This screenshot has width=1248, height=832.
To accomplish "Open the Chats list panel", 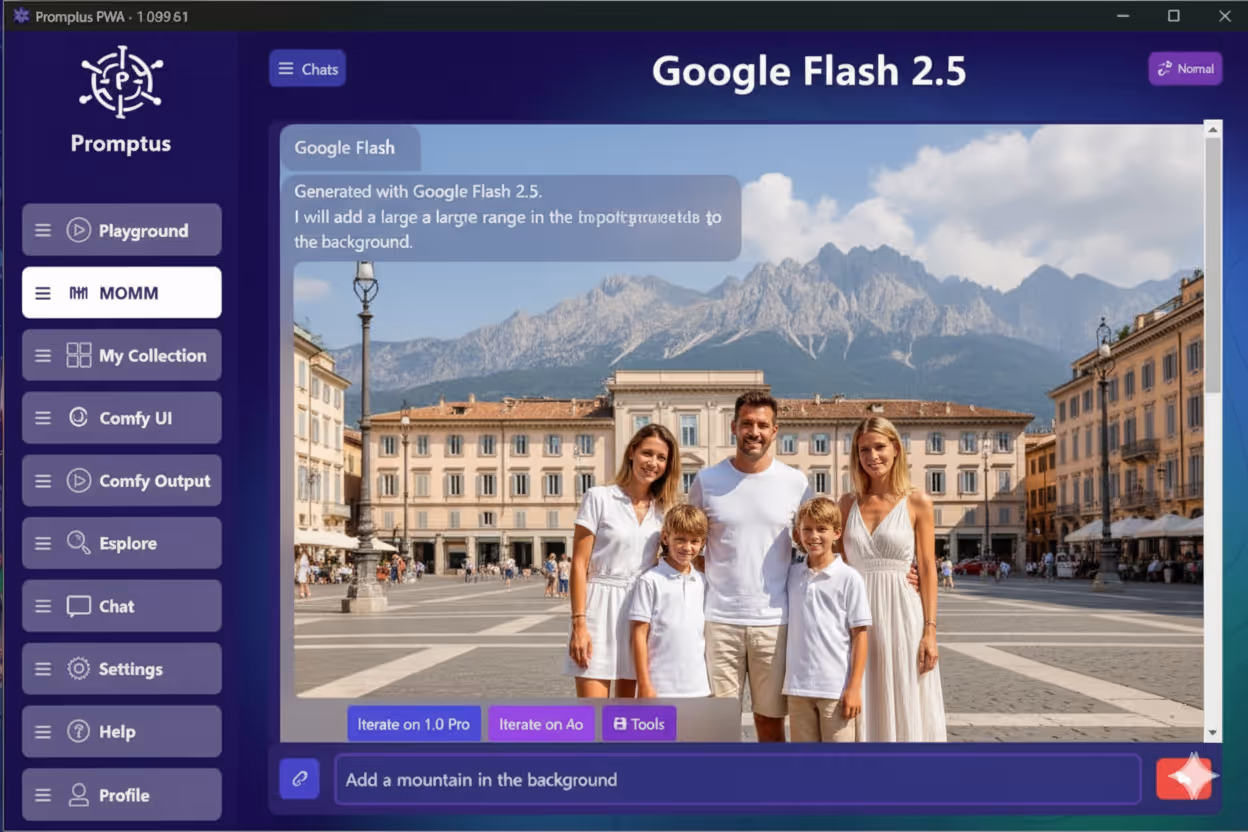I will [307, 68].
